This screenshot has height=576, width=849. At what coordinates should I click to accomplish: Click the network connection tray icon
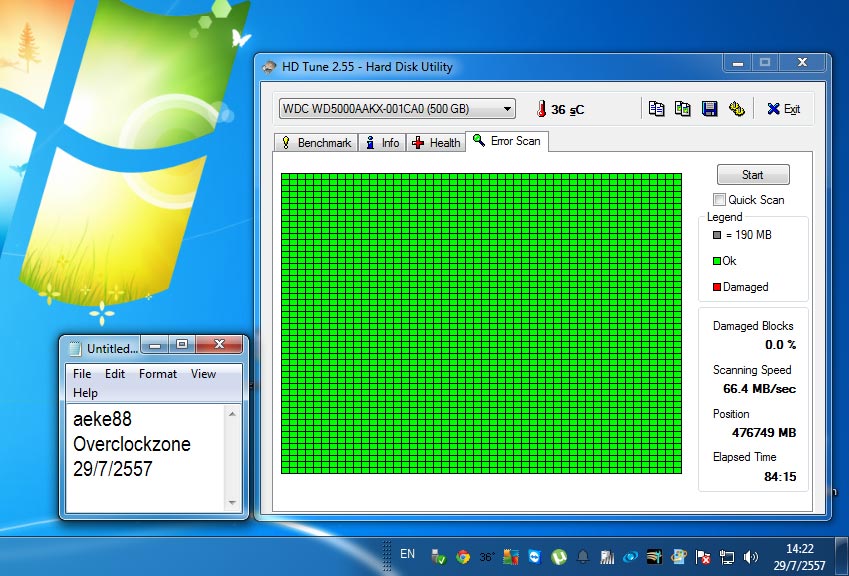pos(727,557)
